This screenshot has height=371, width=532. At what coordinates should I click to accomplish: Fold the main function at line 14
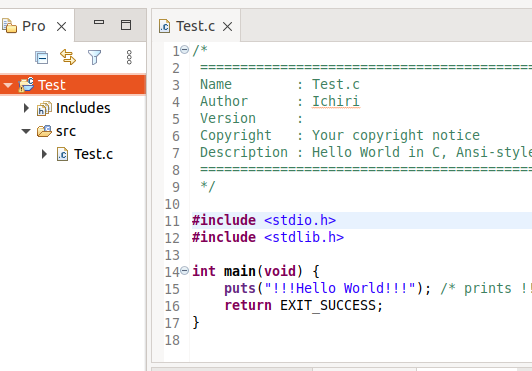point(184,271)
